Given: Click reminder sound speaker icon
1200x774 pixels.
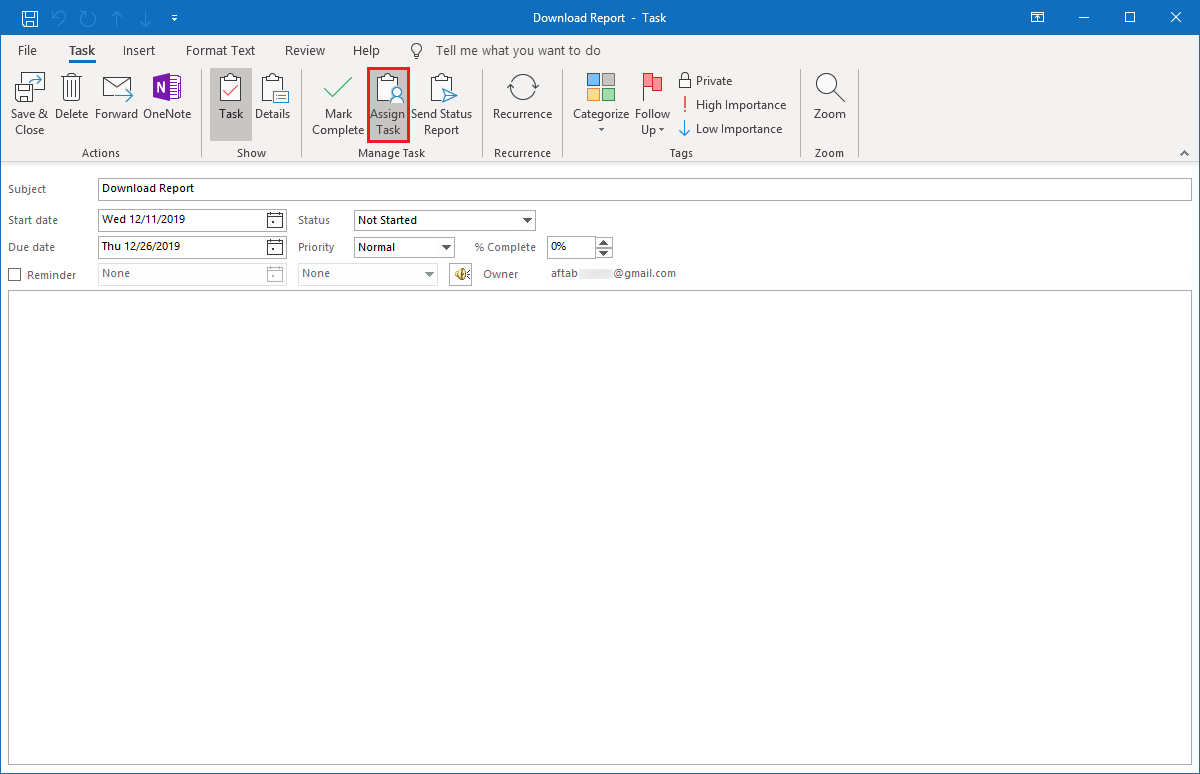Looking at the screenshot, I should coord(461,274).
